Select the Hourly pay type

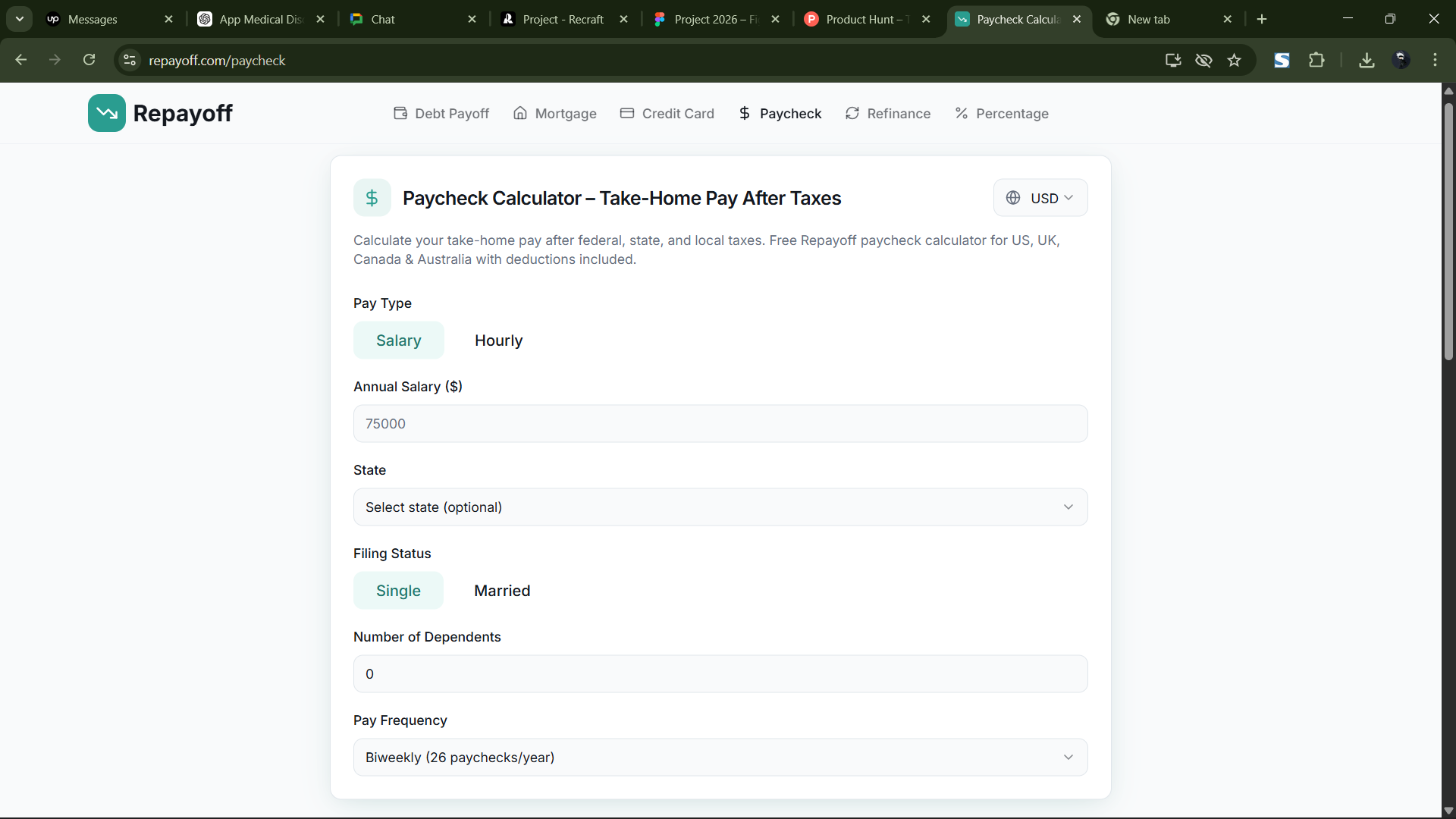pos(498,340)
